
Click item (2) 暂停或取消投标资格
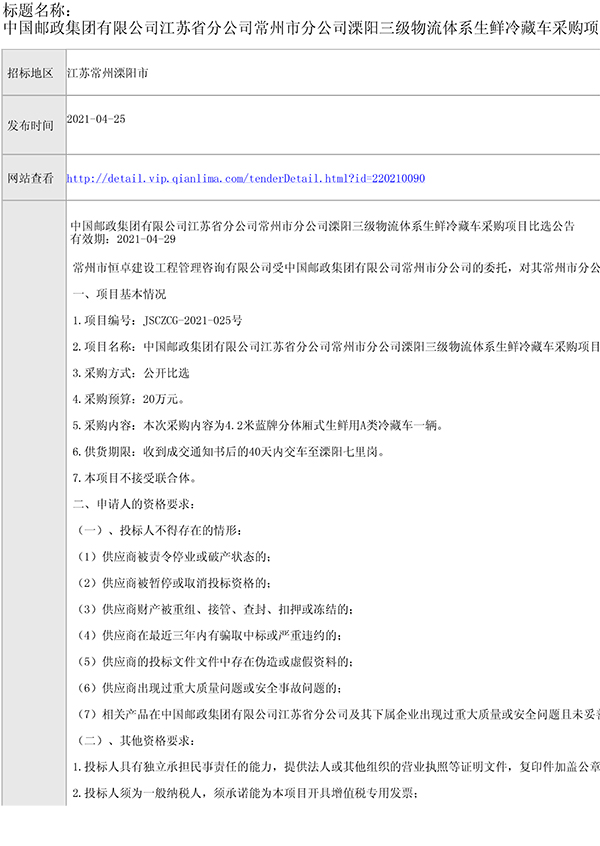173,584
